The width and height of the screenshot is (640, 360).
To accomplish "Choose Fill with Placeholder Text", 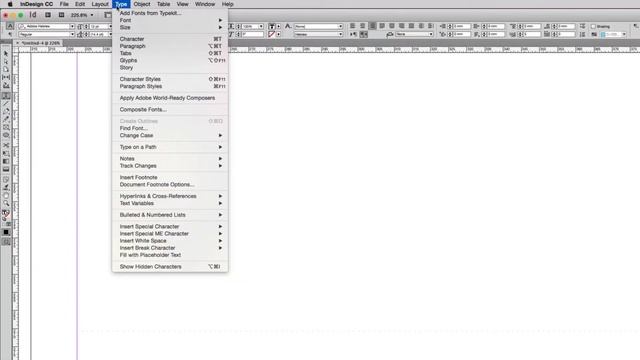I will tap(170, 255).
